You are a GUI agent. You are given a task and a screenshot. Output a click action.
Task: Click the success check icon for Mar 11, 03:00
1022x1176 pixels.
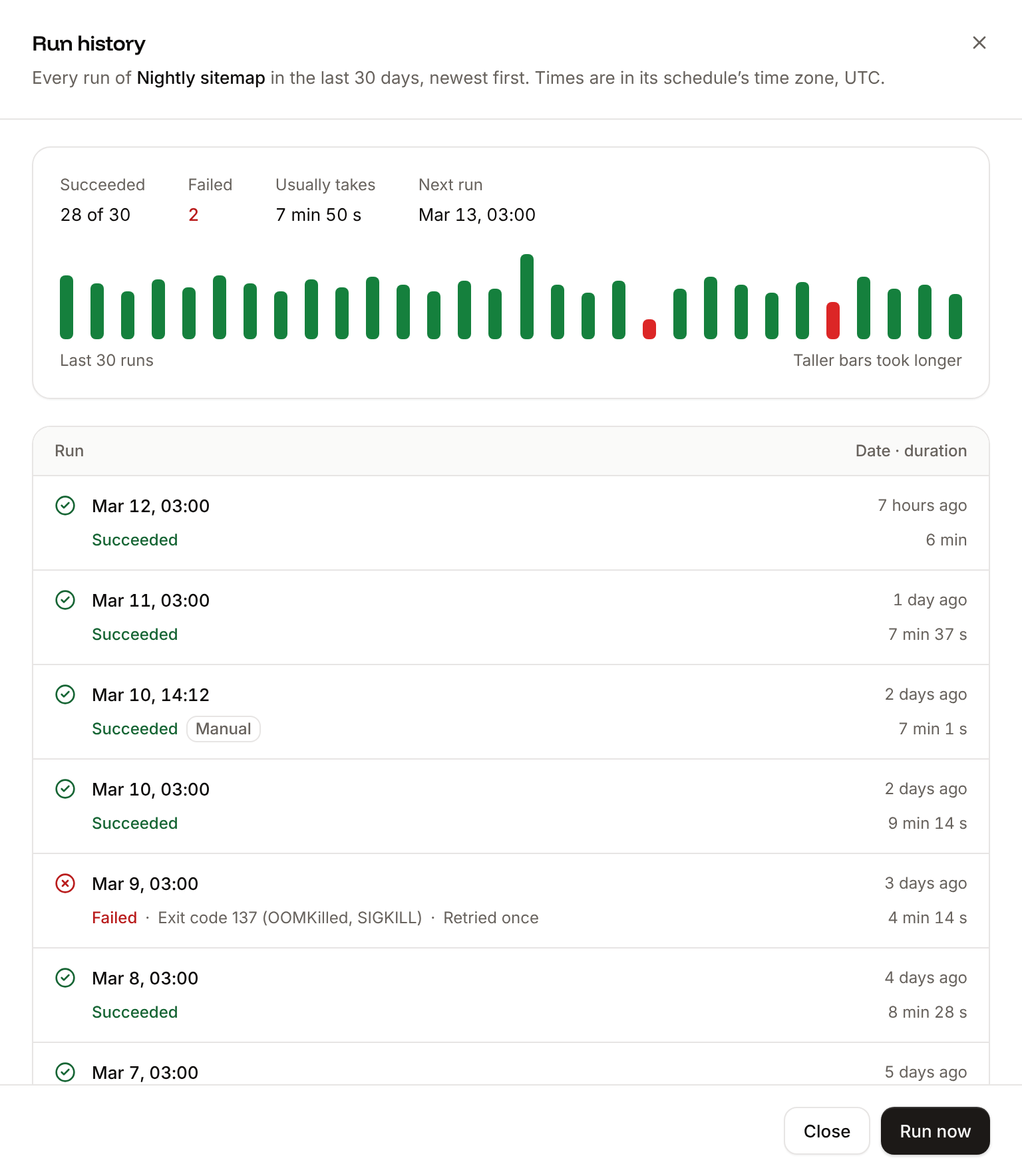point(65,601)
